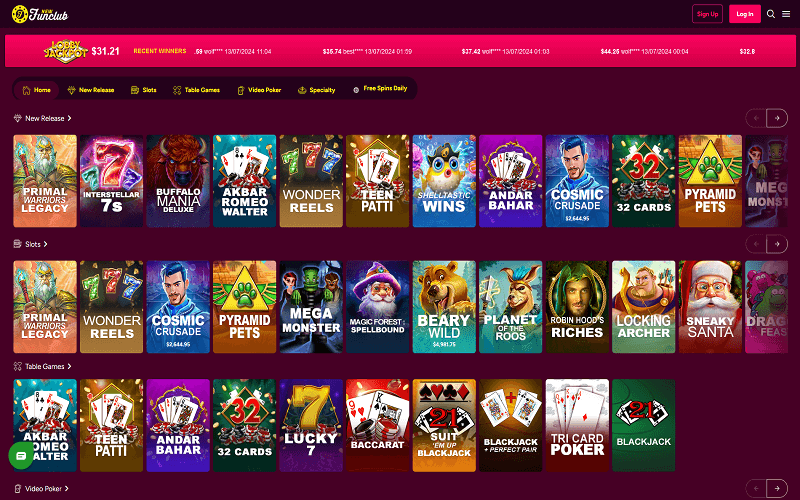Advance Slots carousel with right arrow
Viewport: 800px width, 500px height.
pos(777,244)
